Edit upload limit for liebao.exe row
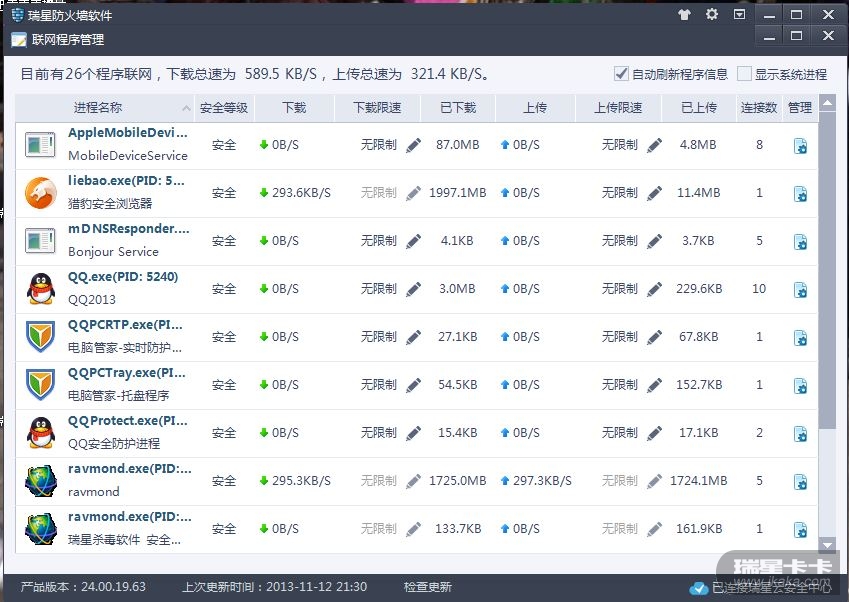The image size is (849, 602). coord(654,193)
